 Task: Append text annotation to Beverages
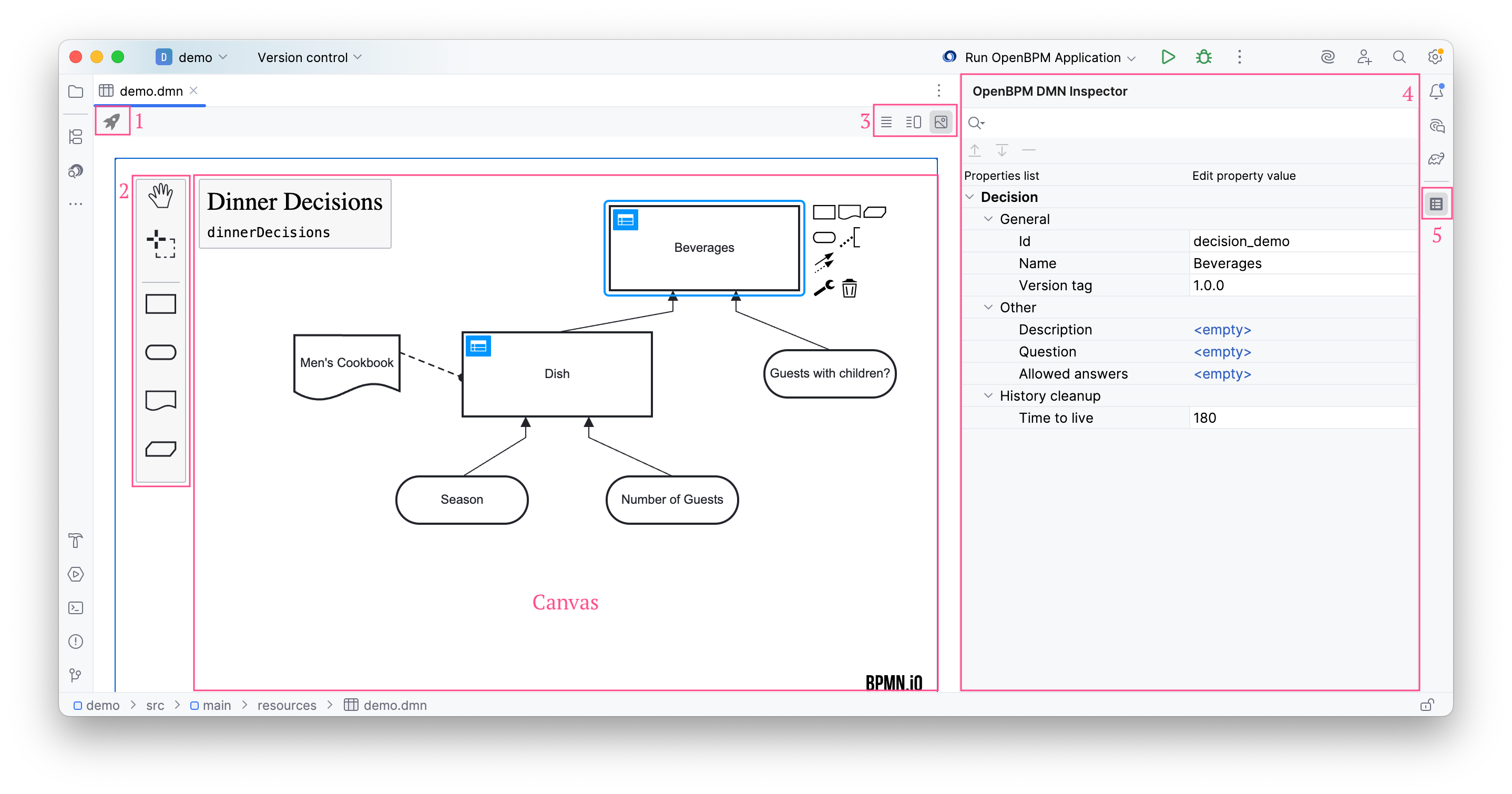850,237
